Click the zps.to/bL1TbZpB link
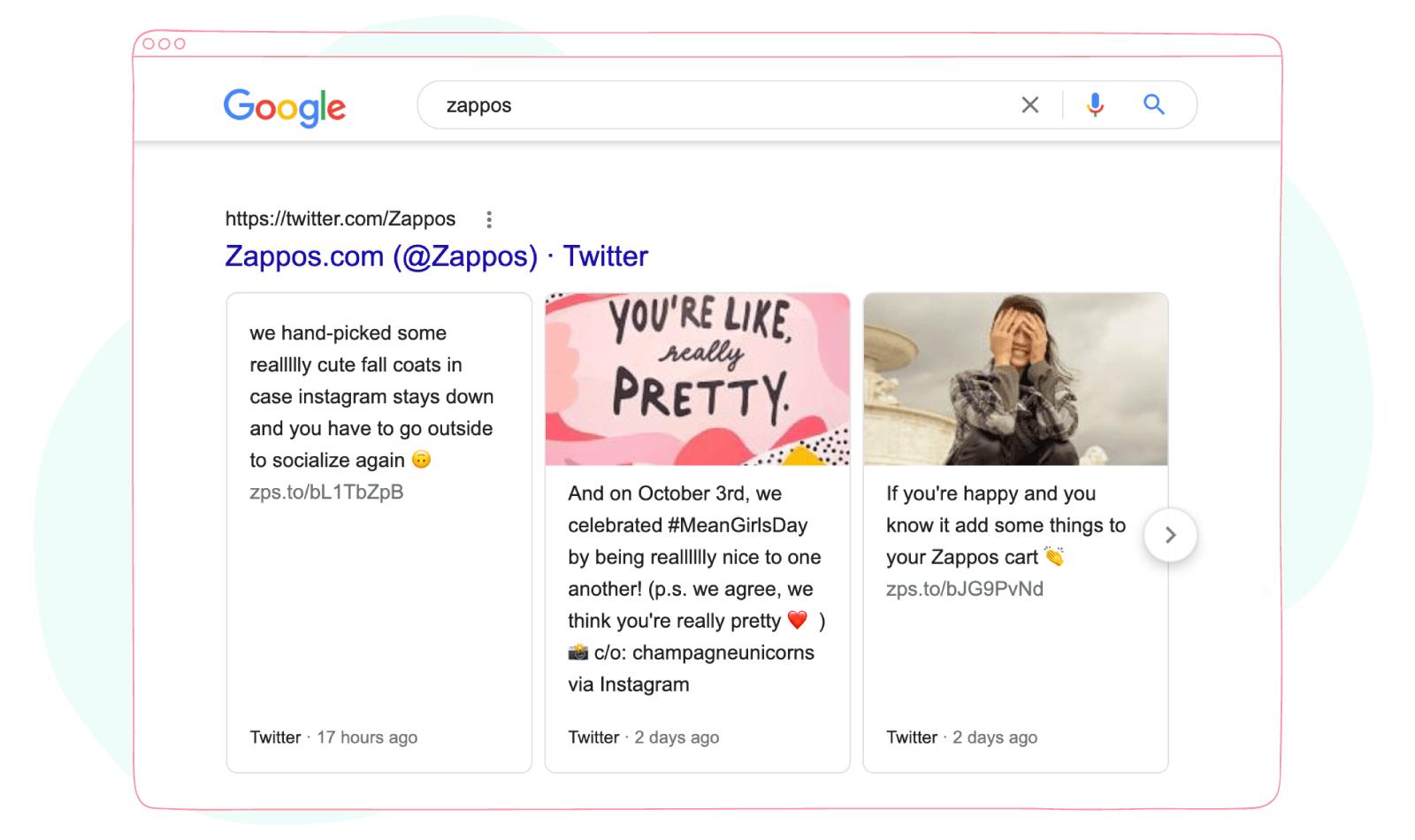The height and width of the screenshot is (840, 1415). point(326,492)
